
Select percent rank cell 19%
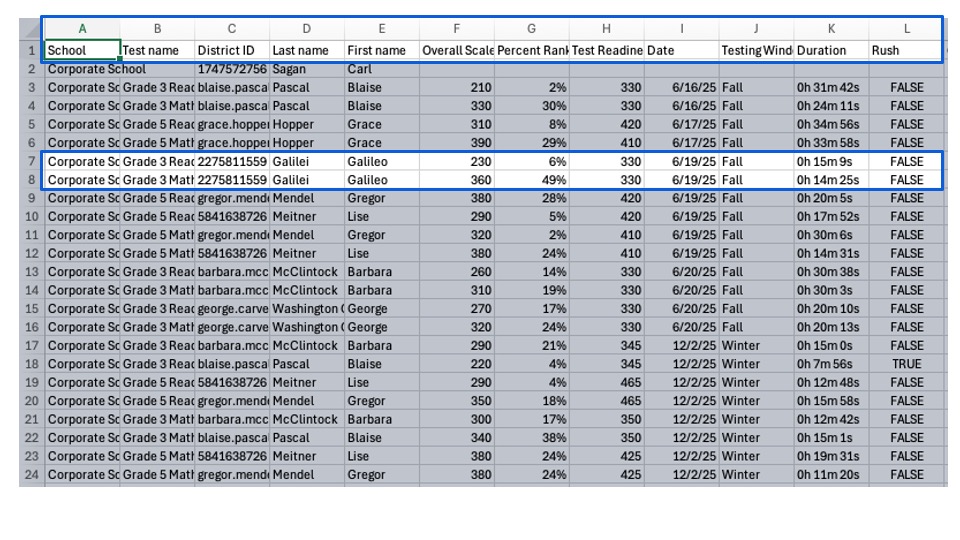click(x=531, y=290)
